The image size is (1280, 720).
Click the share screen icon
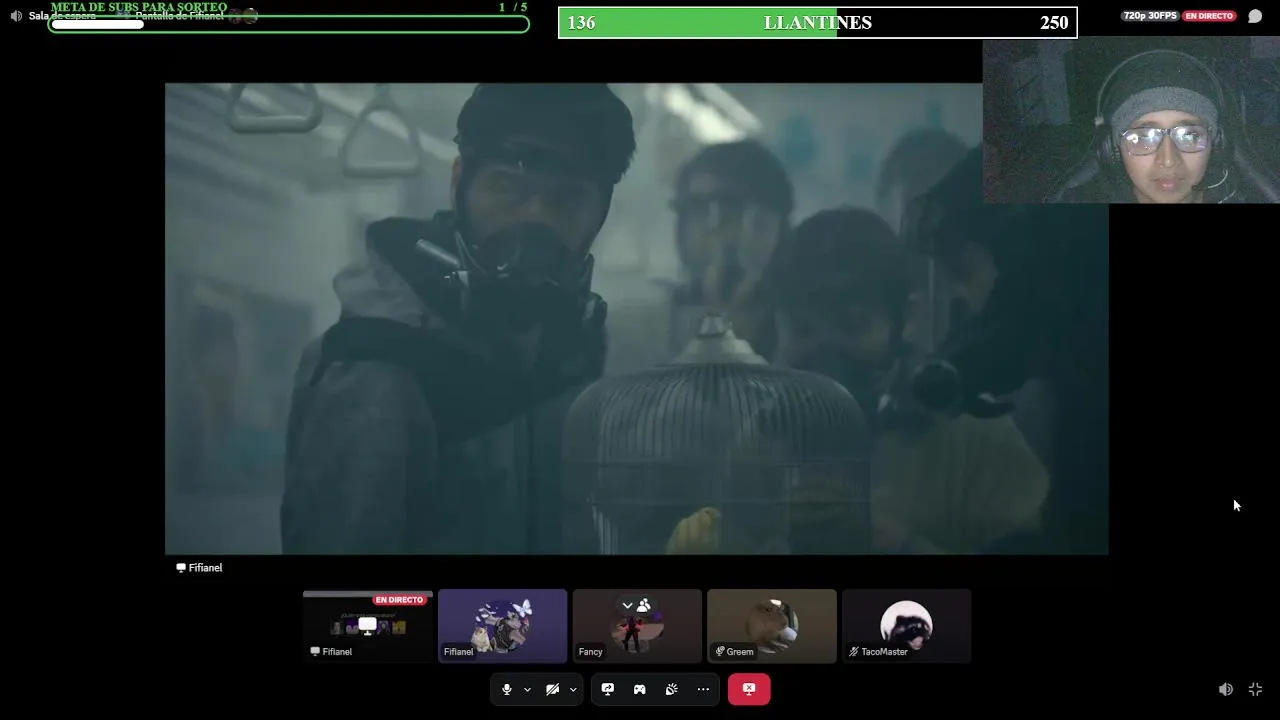(608, 689)
